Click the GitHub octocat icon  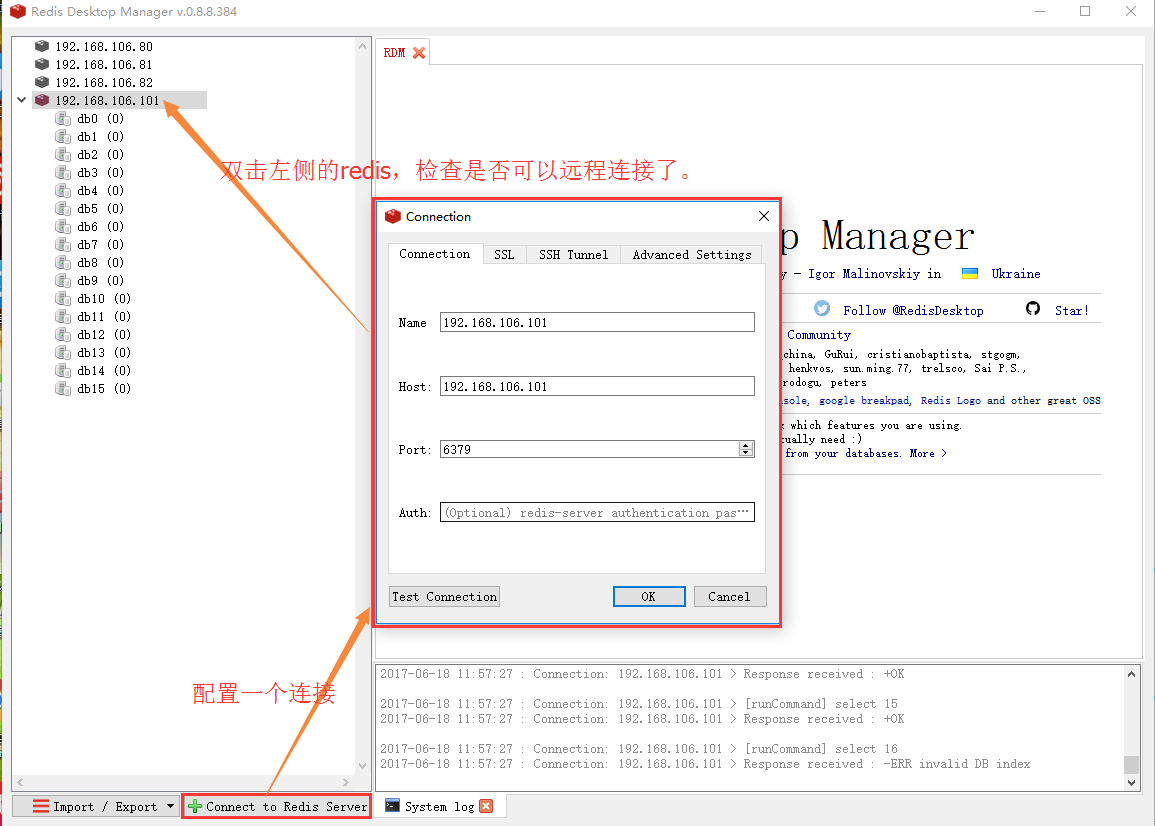1033,309
